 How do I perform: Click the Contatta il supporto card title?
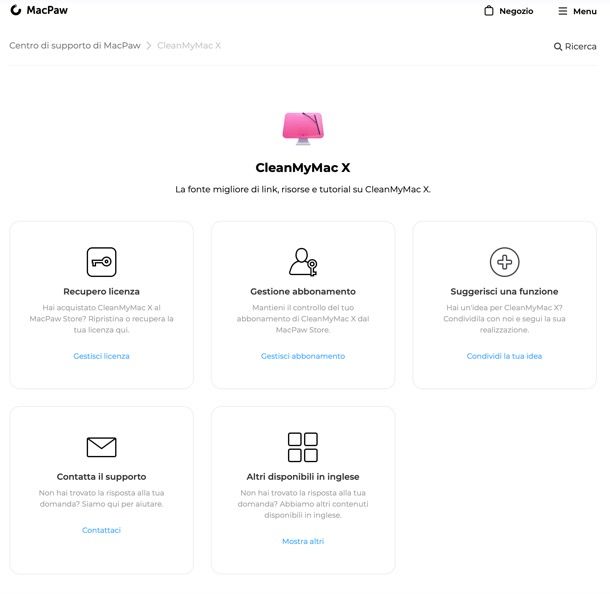coord(102,477)
